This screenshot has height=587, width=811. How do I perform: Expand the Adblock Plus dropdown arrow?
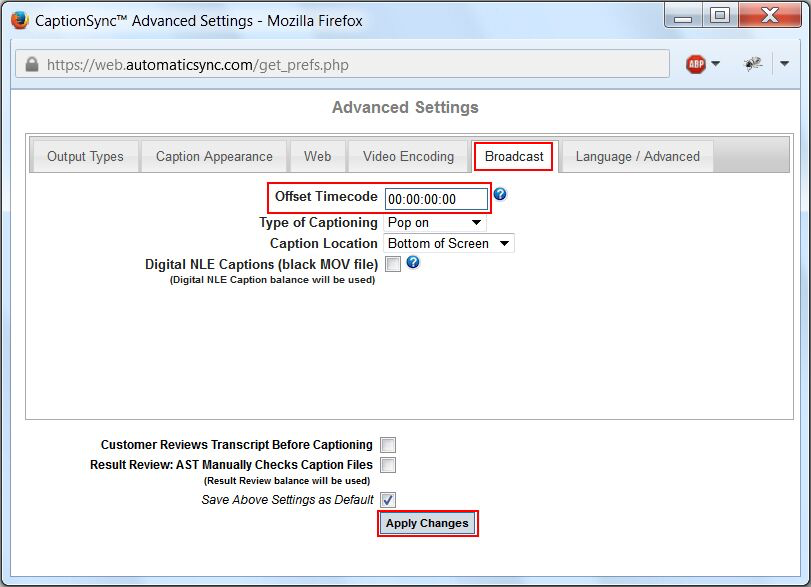pos(716,63)
